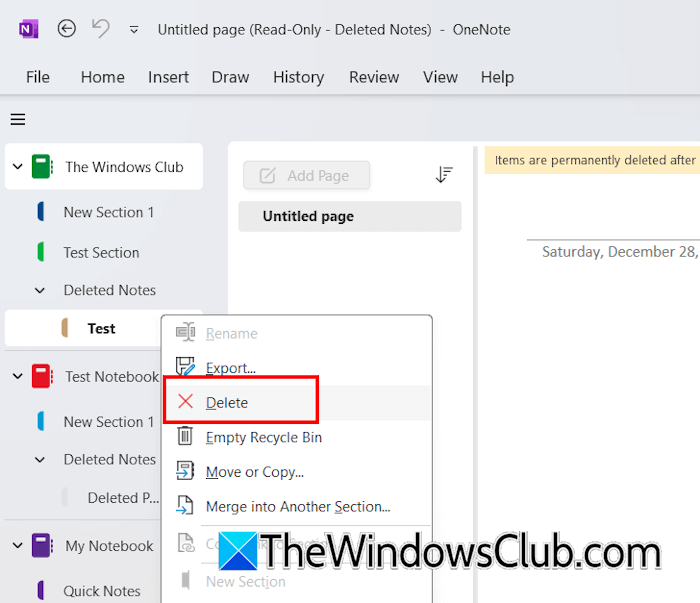The height and width of the screenshot is (603, 700).
Task: Open the sort pages icon
Action: coord(444,175)
